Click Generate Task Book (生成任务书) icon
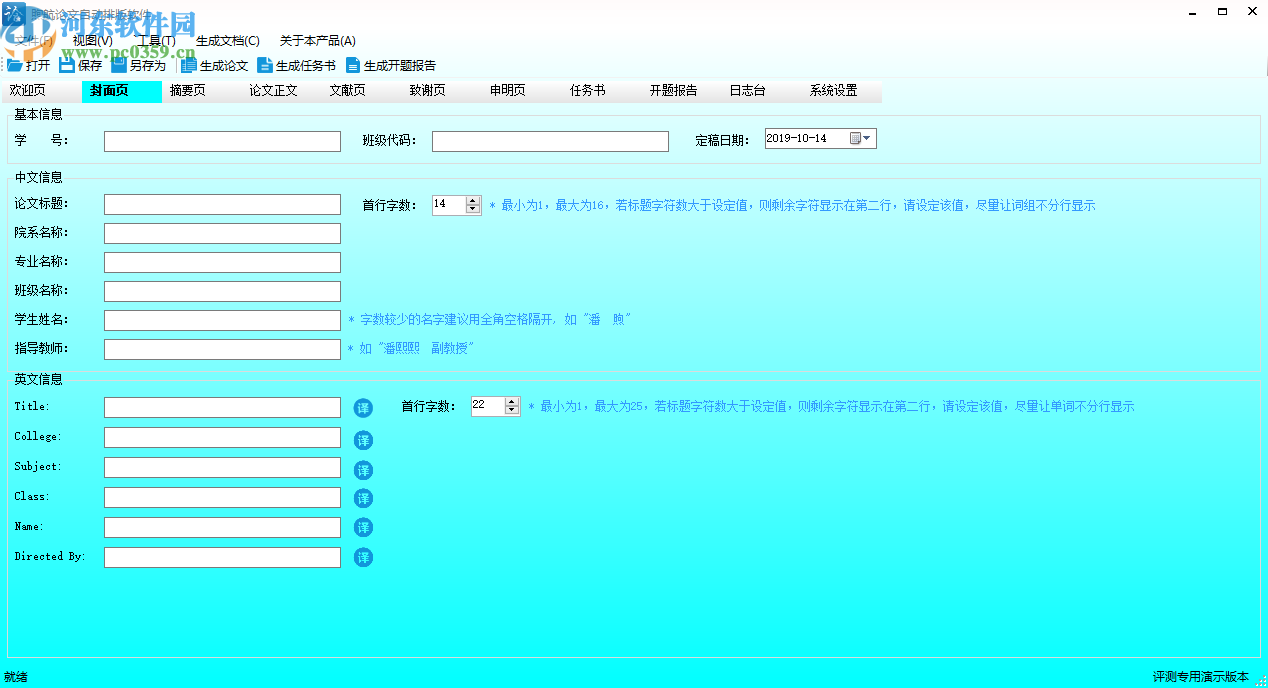 (x=265, y=65)
